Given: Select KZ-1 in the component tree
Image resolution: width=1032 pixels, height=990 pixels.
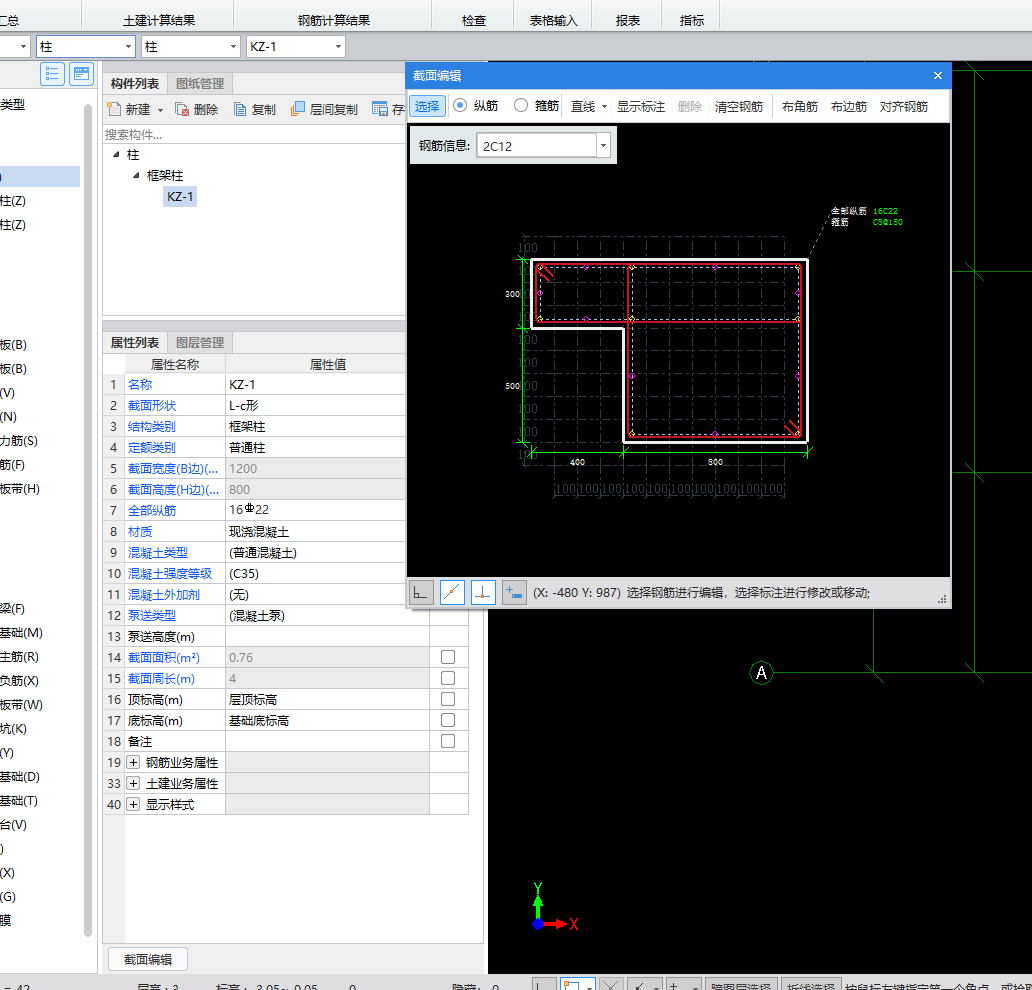Looking at the screenshot, I should [180, 196].
